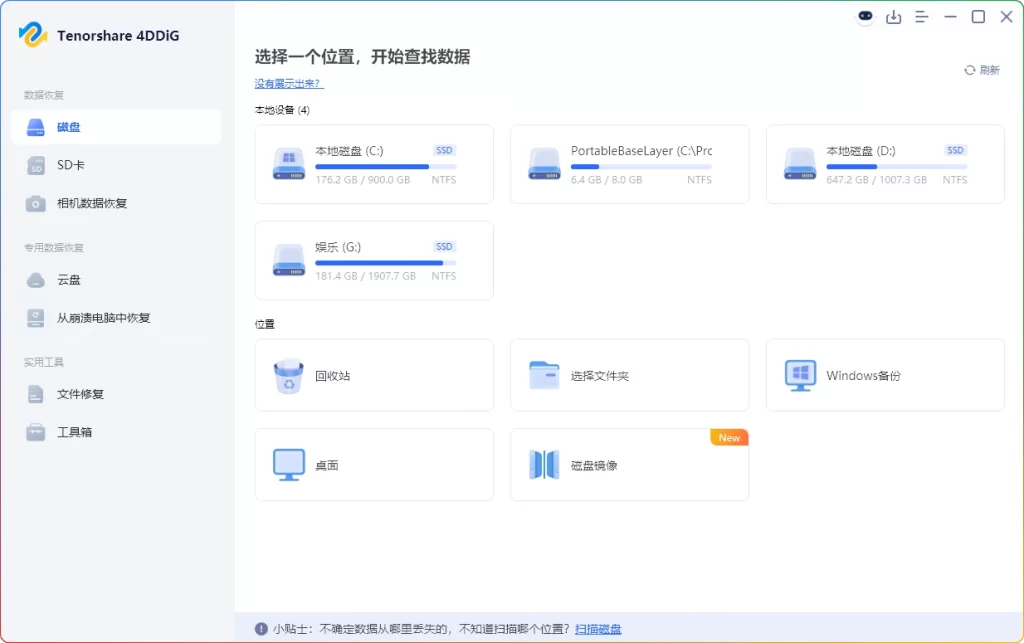This screenshot has width=1024, height=643.
Task: Click the 没有展示出来? link
Action: pyautogui.click(x=288, y=83)
